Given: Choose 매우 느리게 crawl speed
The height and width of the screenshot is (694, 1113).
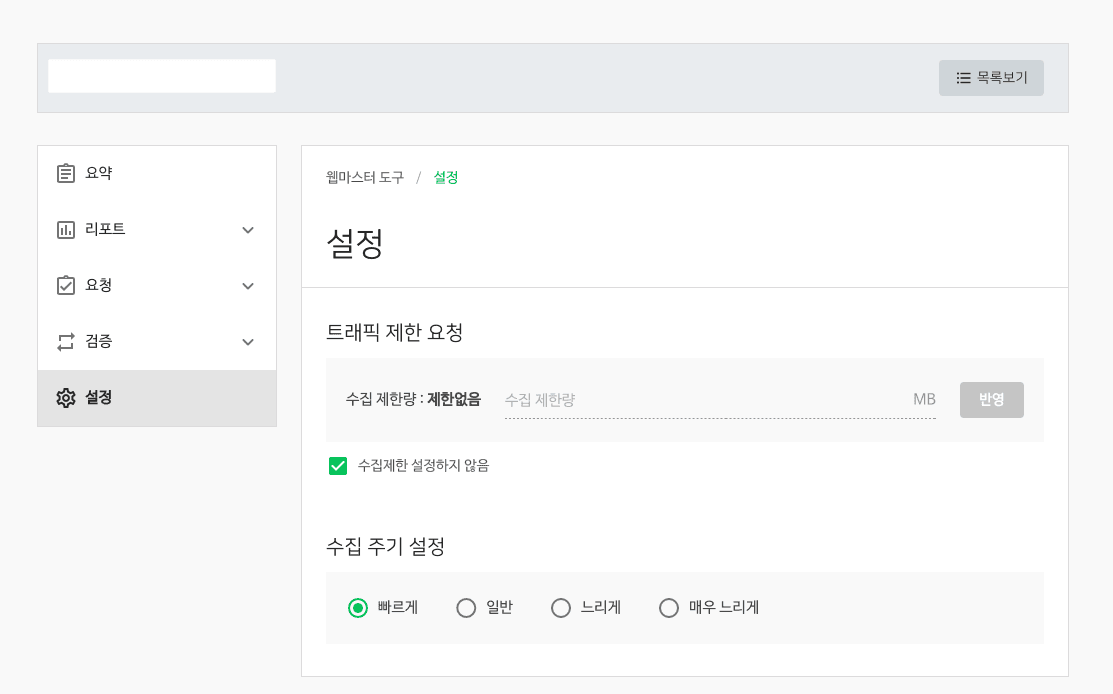Looking at the screenshot, I should pyautogui.click(x=668, y=607).
